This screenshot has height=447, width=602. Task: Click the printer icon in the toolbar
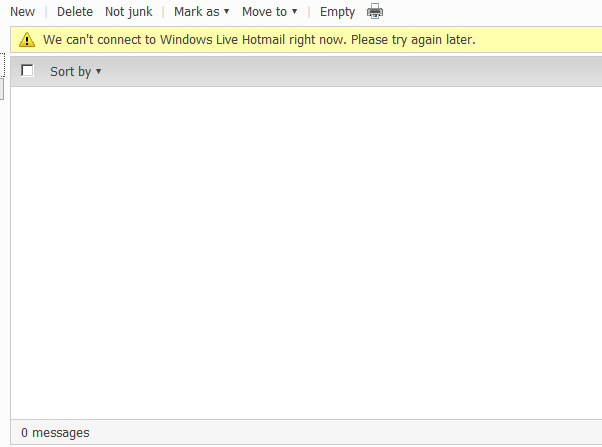pos(375,12)
